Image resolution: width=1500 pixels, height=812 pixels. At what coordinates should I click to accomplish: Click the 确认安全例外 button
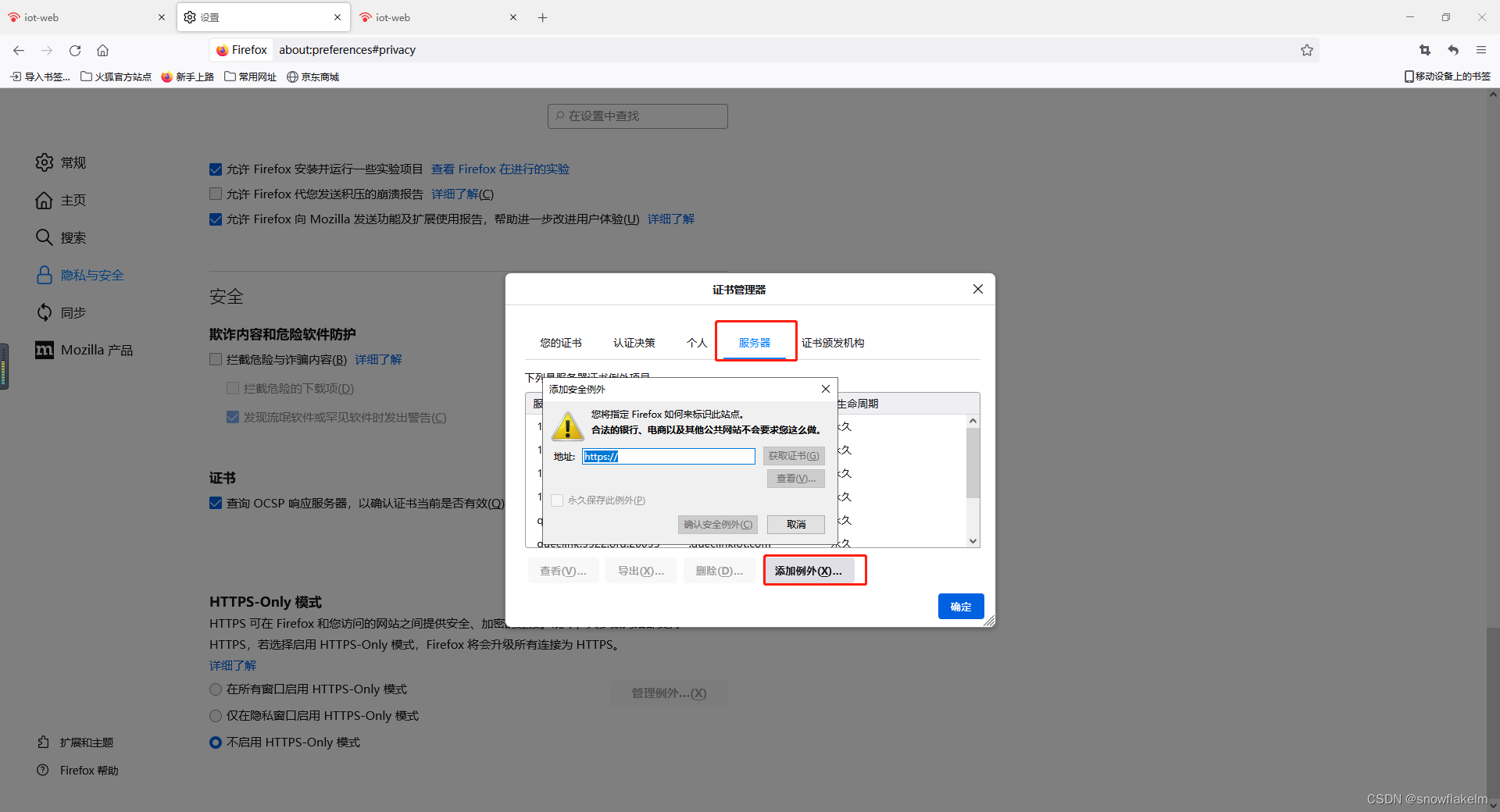717,524
